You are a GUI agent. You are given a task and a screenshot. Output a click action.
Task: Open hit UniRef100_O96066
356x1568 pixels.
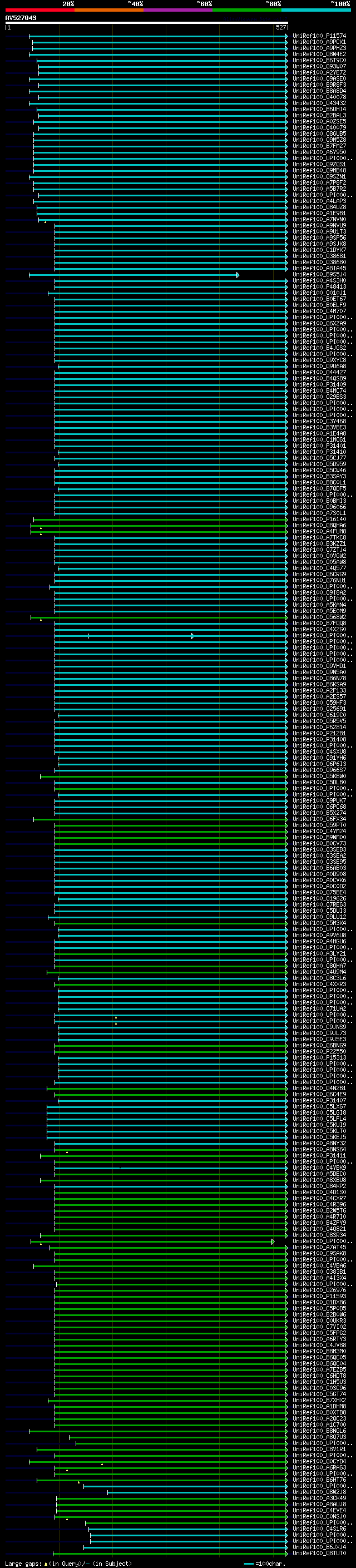pos(319,507)
